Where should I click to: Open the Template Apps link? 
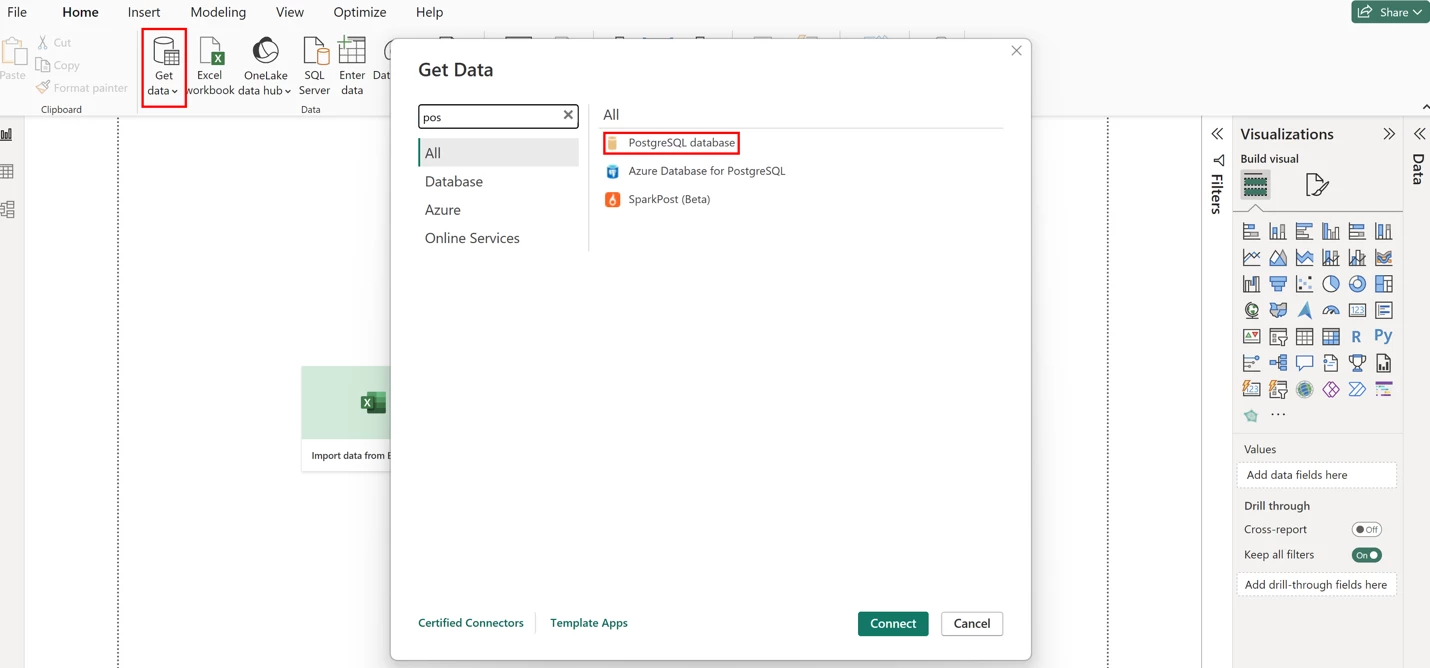click(589, 623)
